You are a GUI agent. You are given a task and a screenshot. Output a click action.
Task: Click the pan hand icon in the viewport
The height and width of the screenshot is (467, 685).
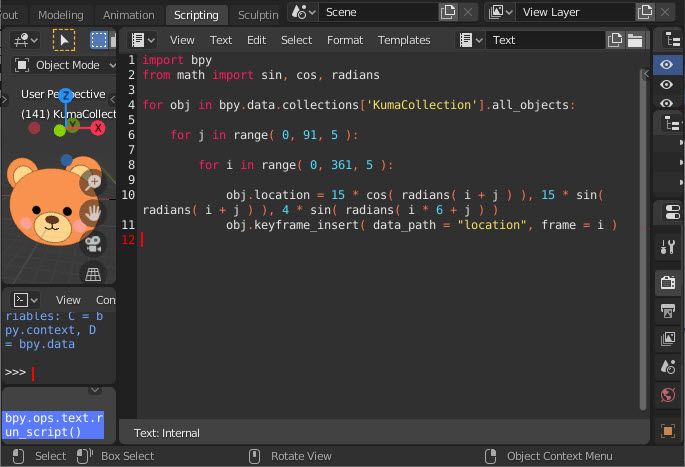[x=93, y=211]
